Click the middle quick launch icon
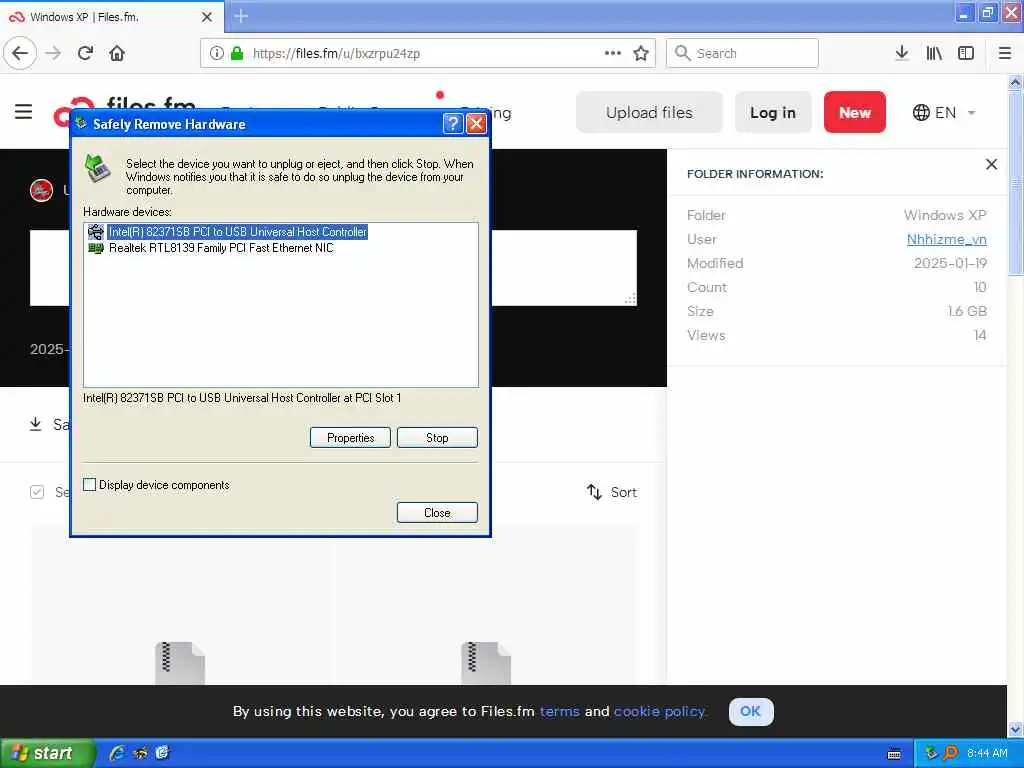This screenshot has width=1024, height=768. pos(140,753)
